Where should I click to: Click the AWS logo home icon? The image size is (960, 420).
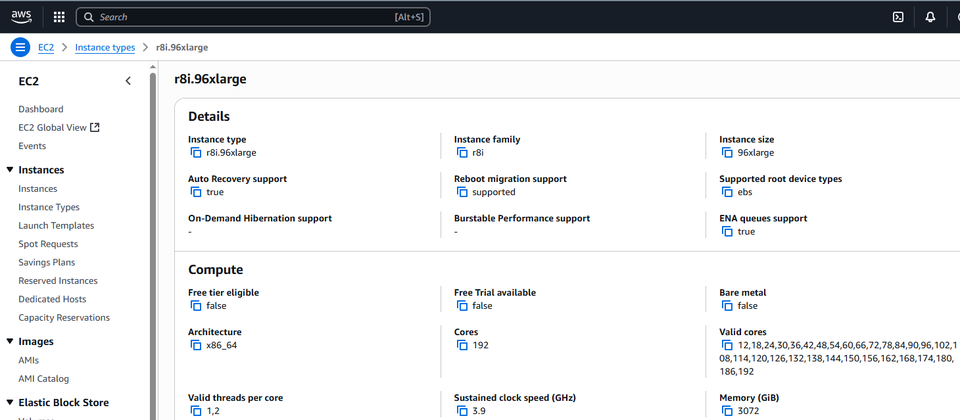pos(21,16)
